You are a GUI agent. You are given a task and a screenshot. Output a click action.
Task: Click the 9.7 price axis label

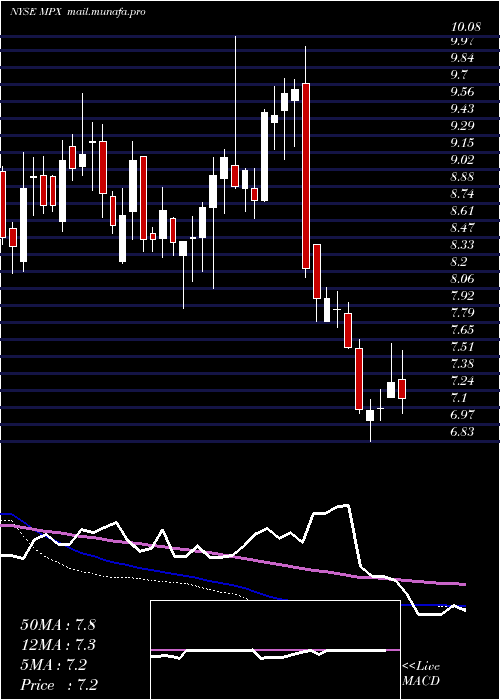pyautogui.click(x=459, y=75)
